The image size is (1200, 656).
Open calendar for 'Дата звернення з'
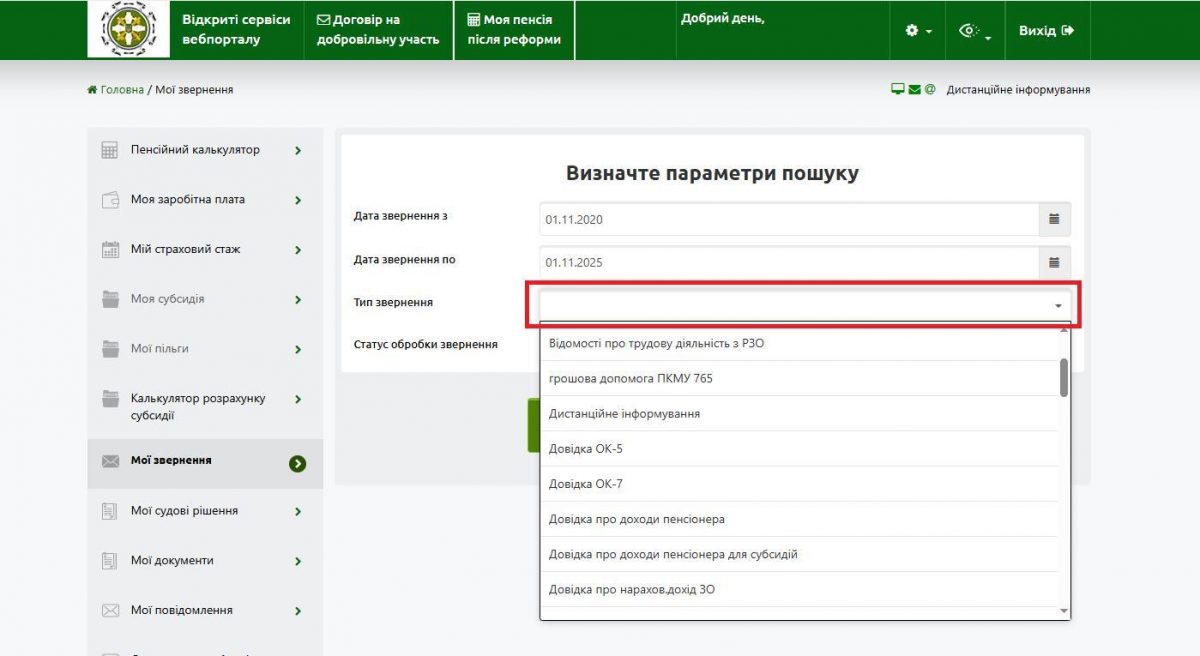[x=1054, y=219]
